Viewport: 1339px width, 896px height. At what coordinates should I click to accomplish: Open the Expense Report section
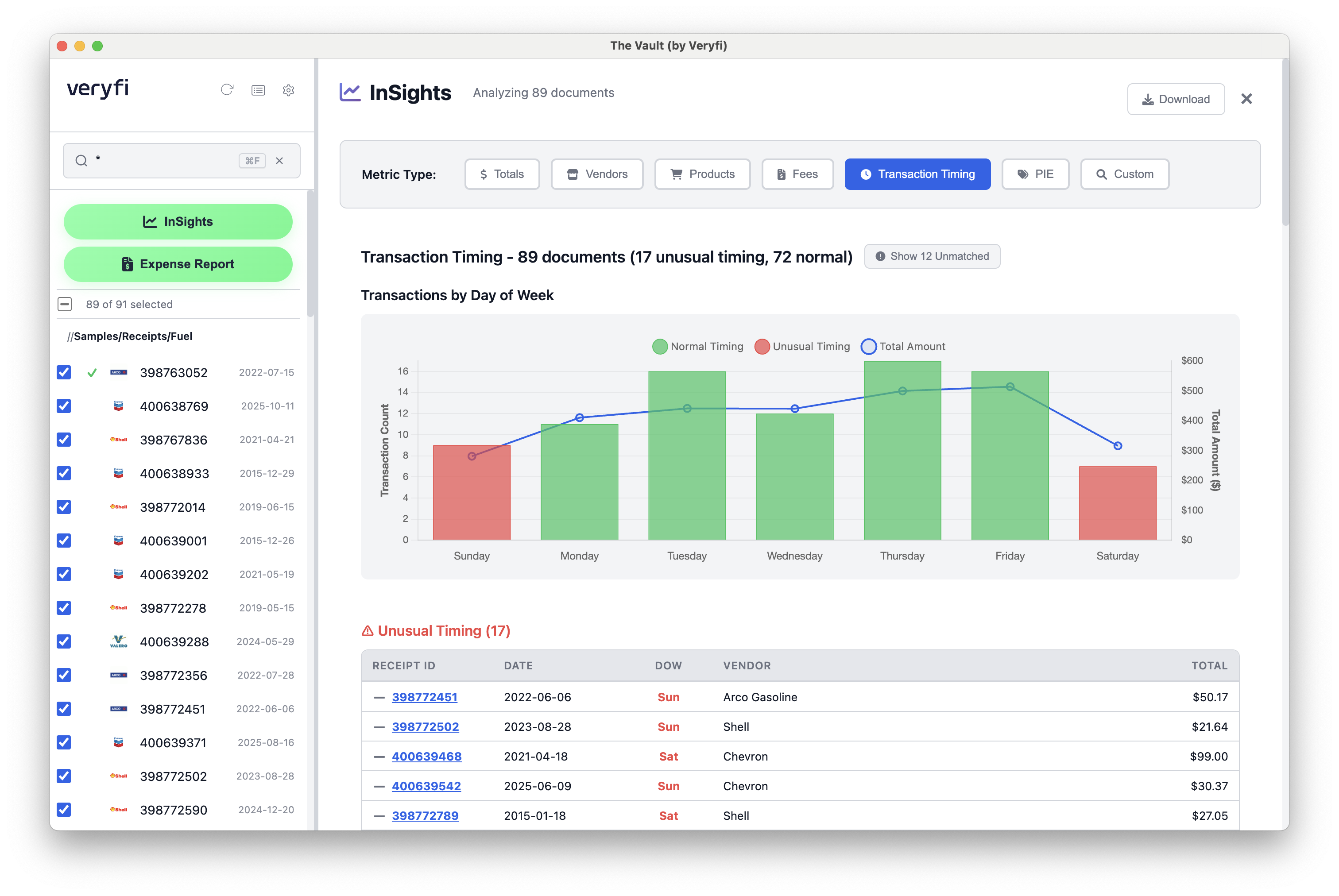(178, 264)
